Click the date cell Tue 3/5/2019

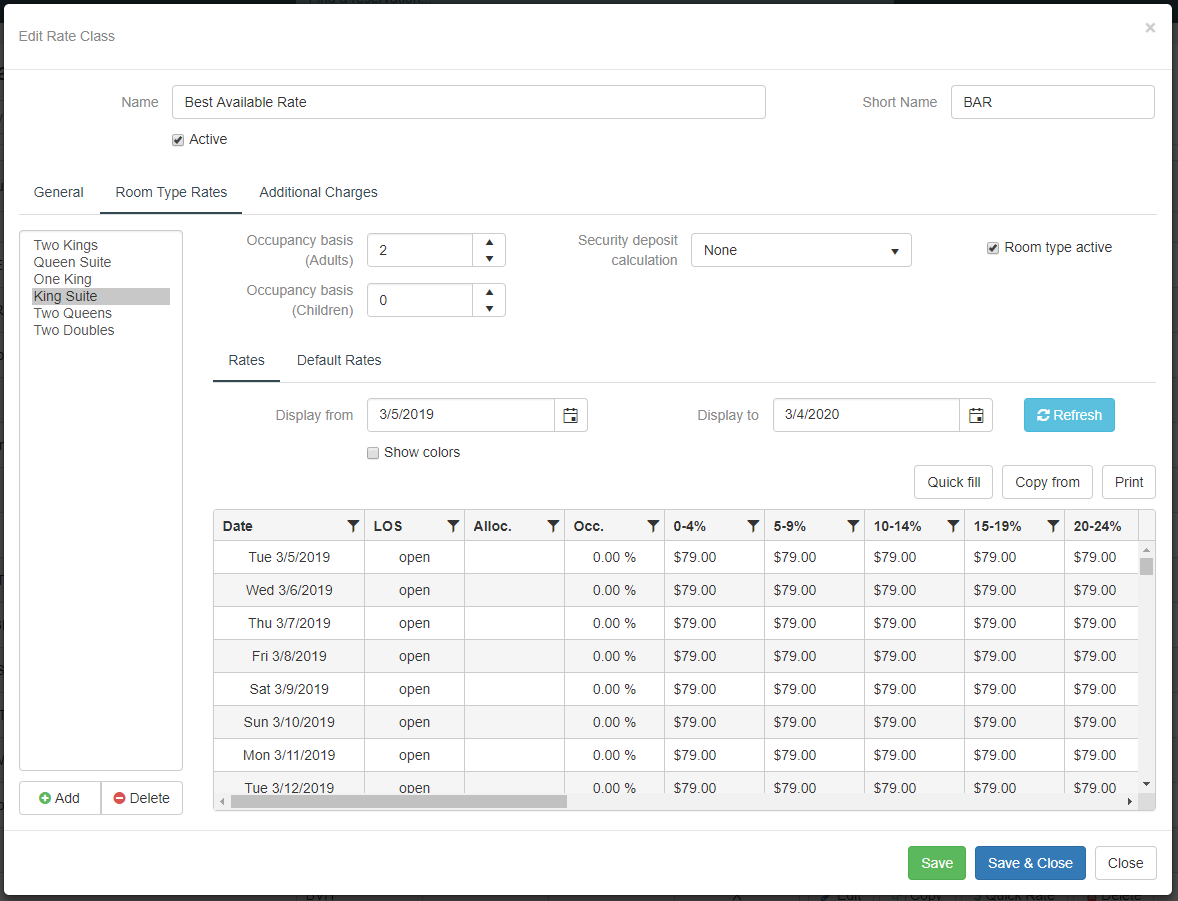click(289, 558)
